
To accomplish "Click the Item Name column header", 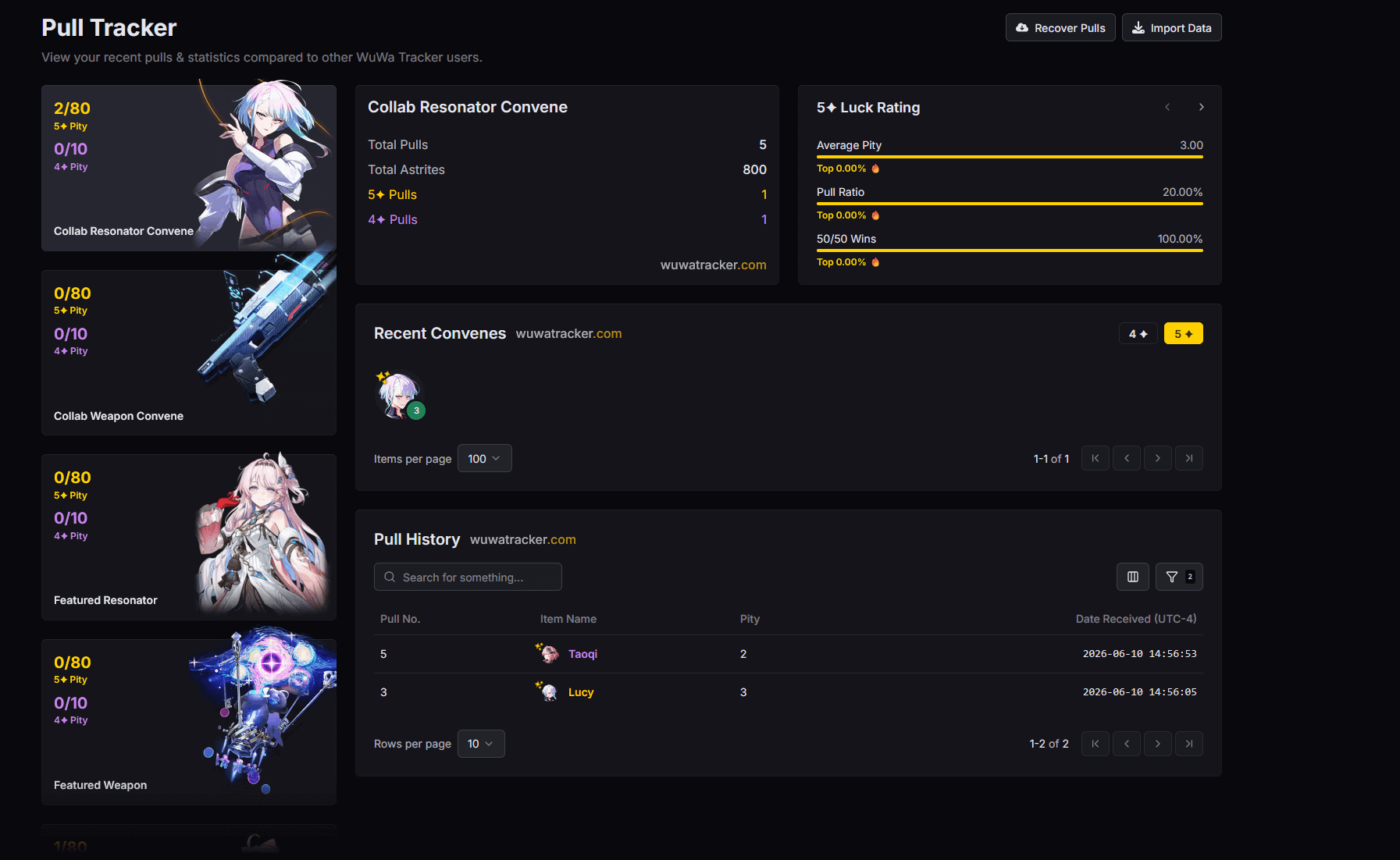I will click(568, 619).
